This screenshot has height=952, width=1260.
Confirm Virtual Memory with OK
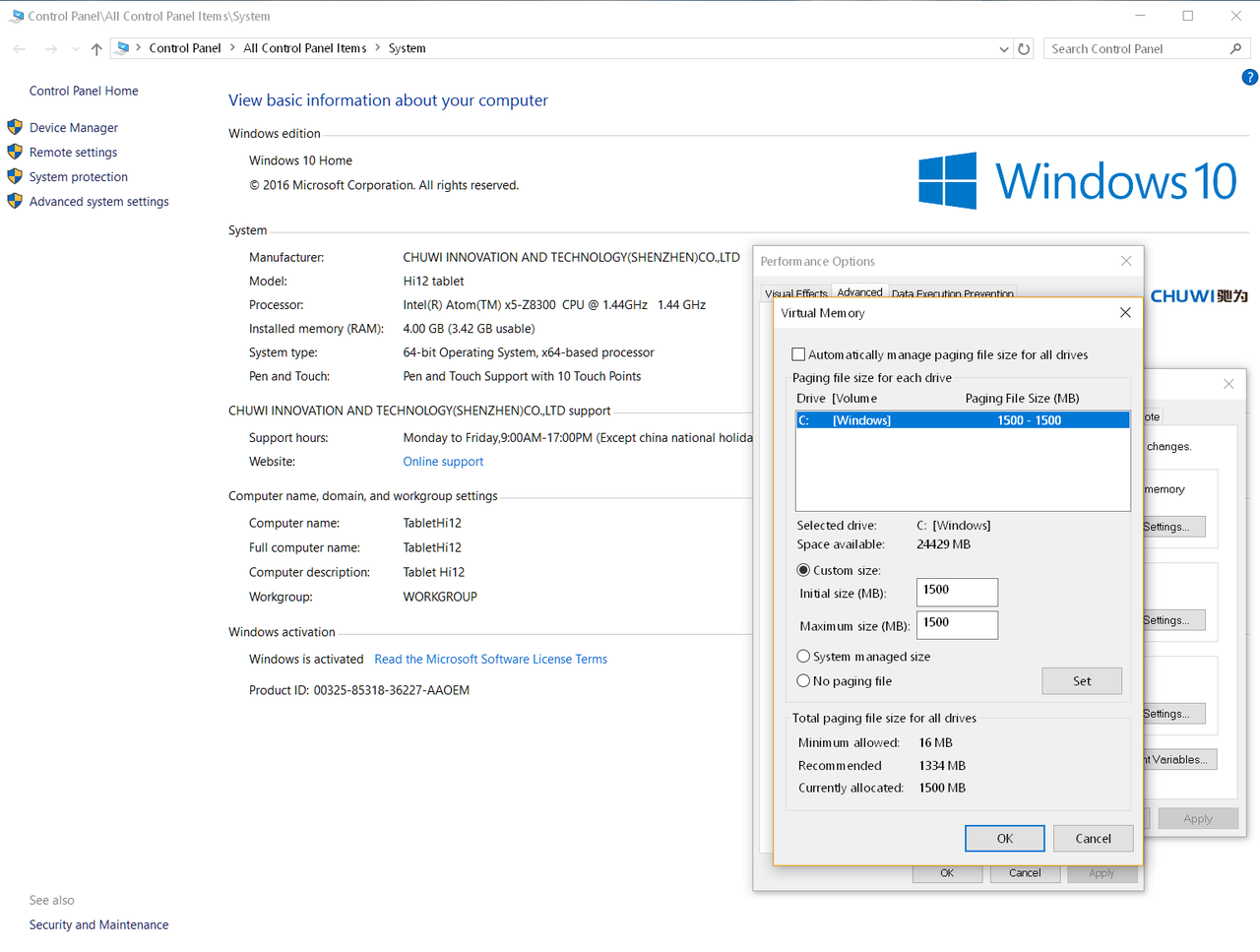coord(1005,839)
